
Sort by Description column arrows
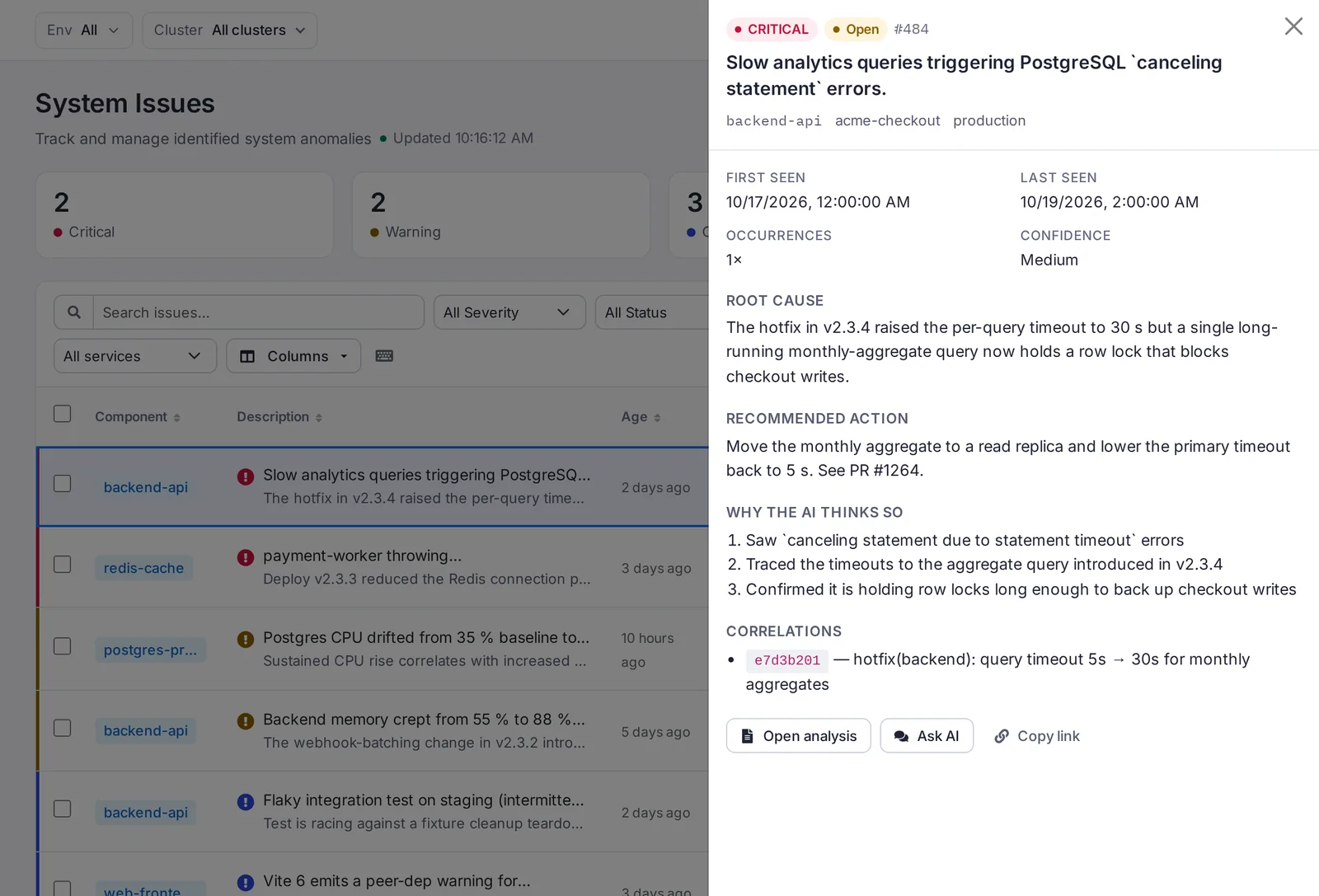(319, 418)
